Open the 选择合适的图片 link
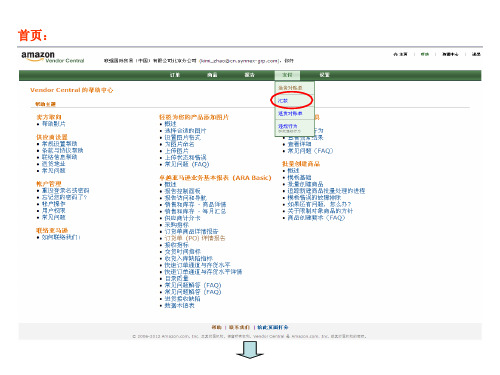This screenshot has height=375, width=500. click(185, 131)
